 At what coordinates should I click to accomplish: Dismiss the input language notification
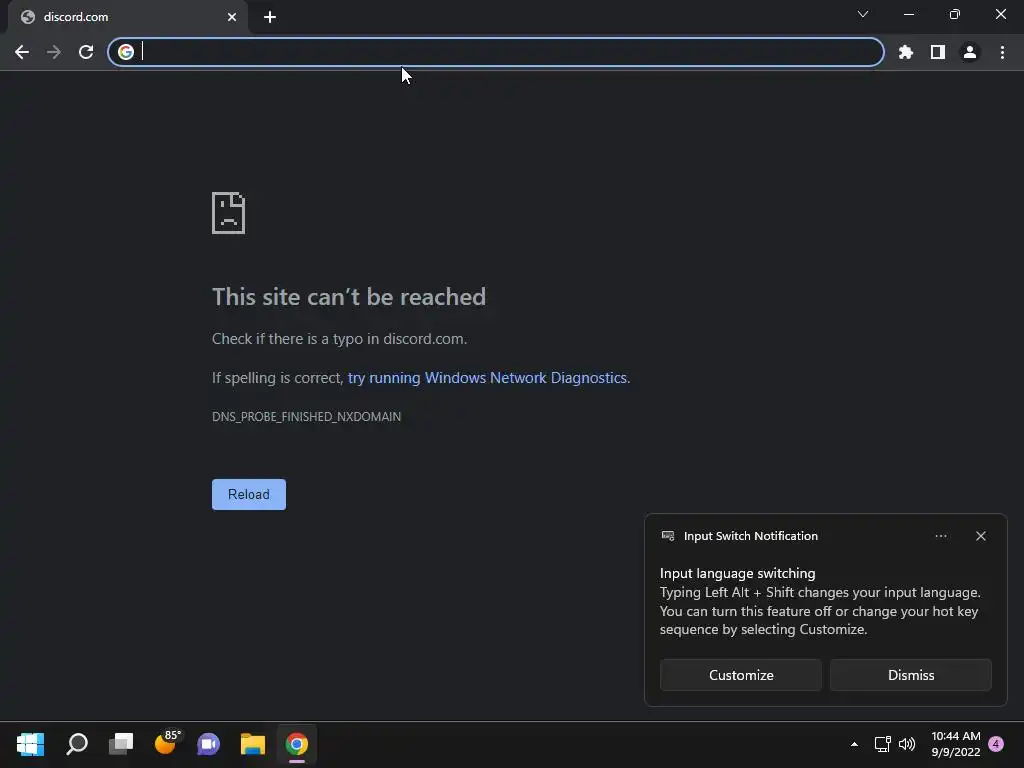pos(911,675)
